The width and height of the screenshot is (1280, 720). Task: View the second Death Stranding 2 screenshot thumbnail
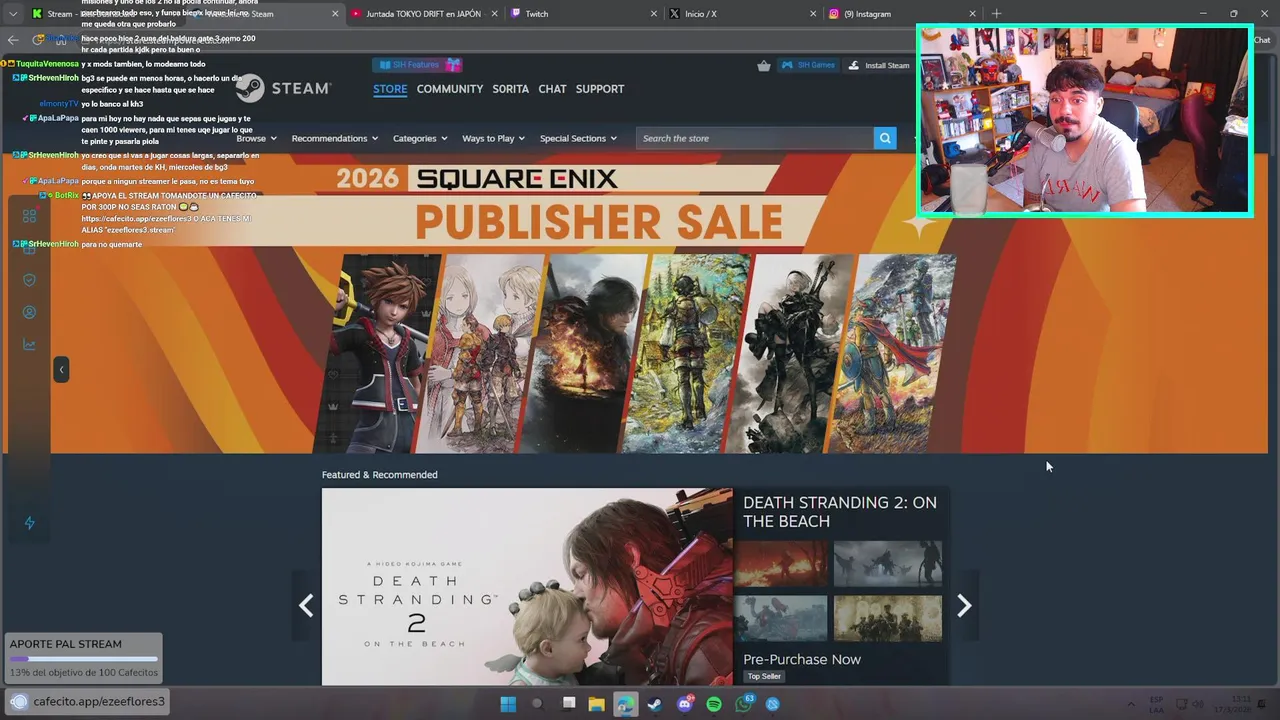point(888,563)
